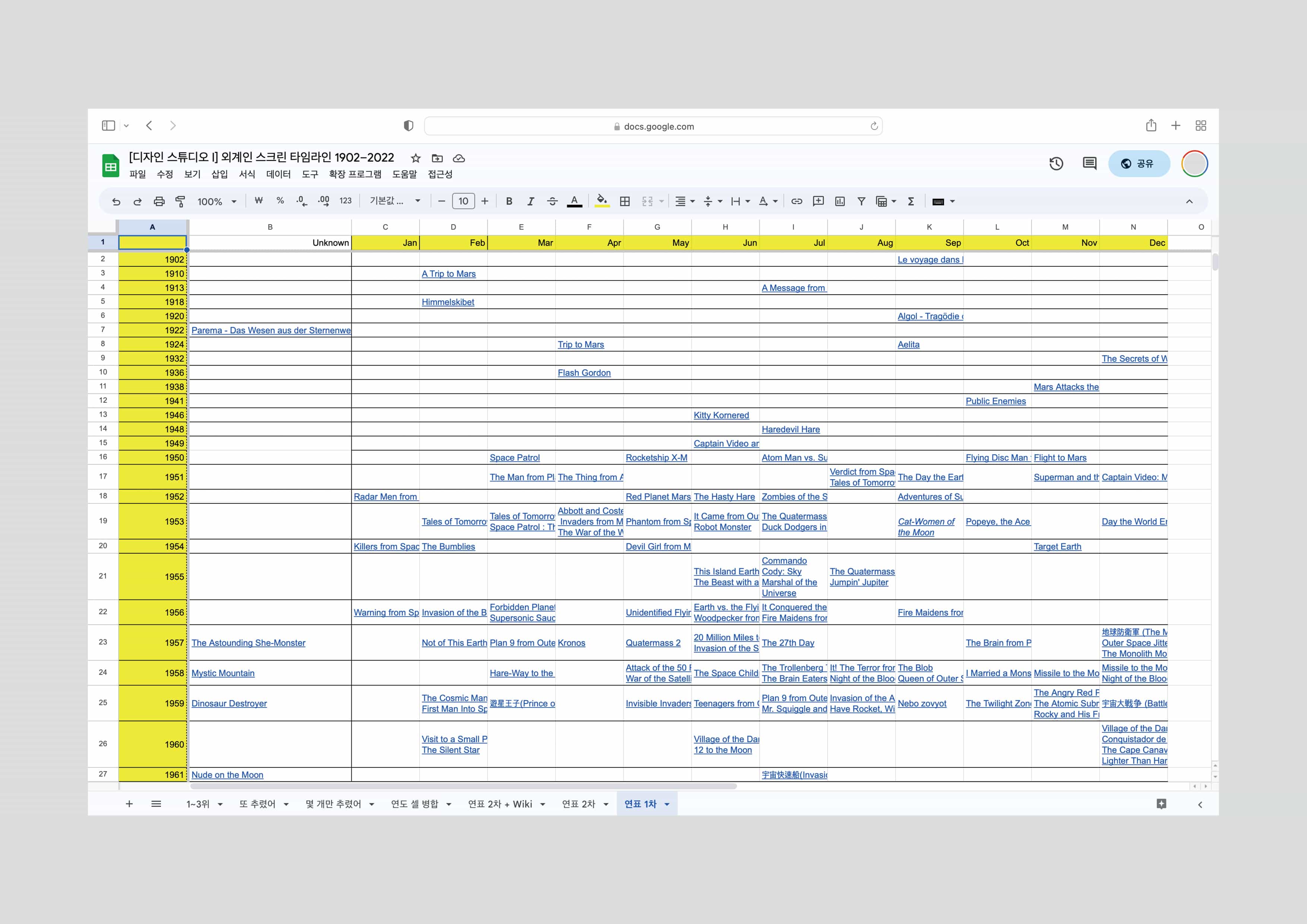Open the borders tool icon

pyautogui.click(x=624, y=201)
